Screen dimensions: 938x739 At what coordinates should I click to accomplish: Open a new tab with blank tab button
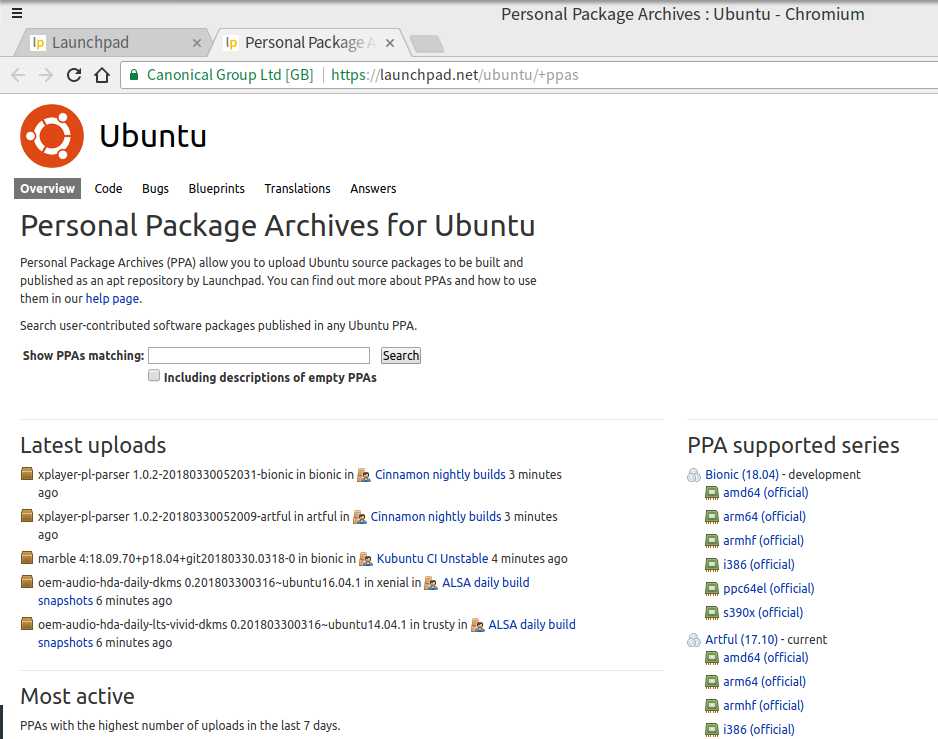pyautogui.click(x=427, y=43)
